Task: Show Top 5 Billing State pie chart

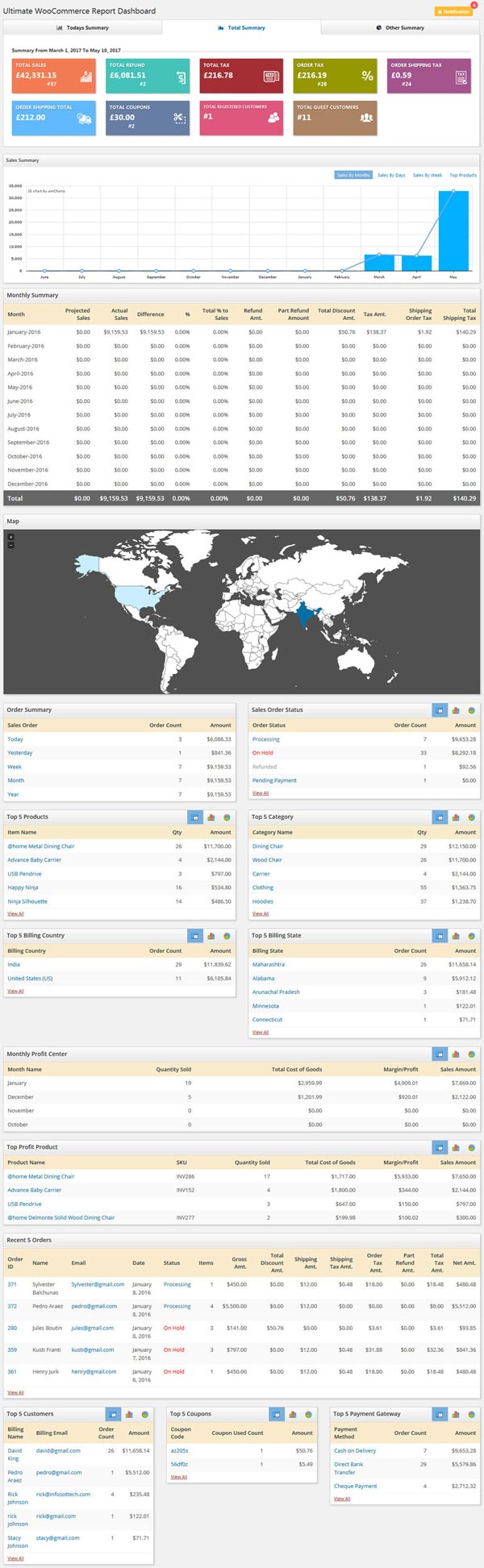Action: click(472, 936)
